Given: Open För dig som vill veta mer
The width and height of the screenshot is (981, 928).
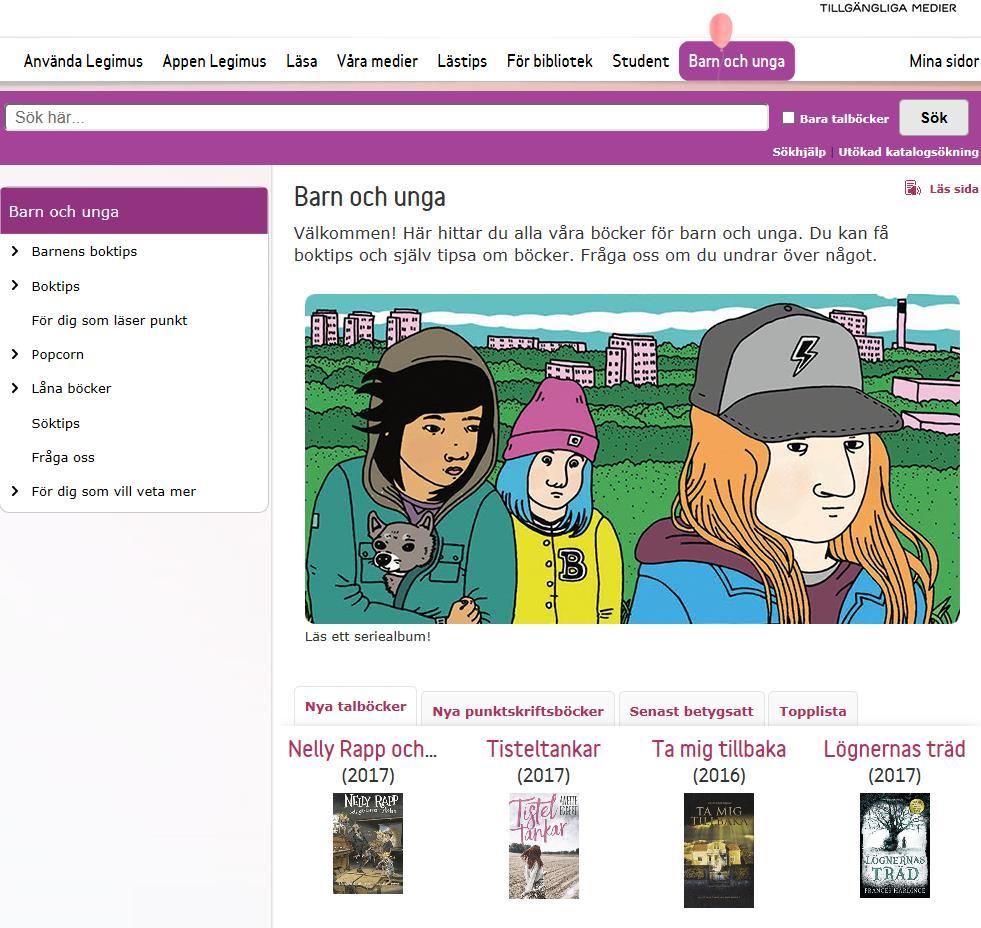Looking at the screenshot, I should point(114,492).
